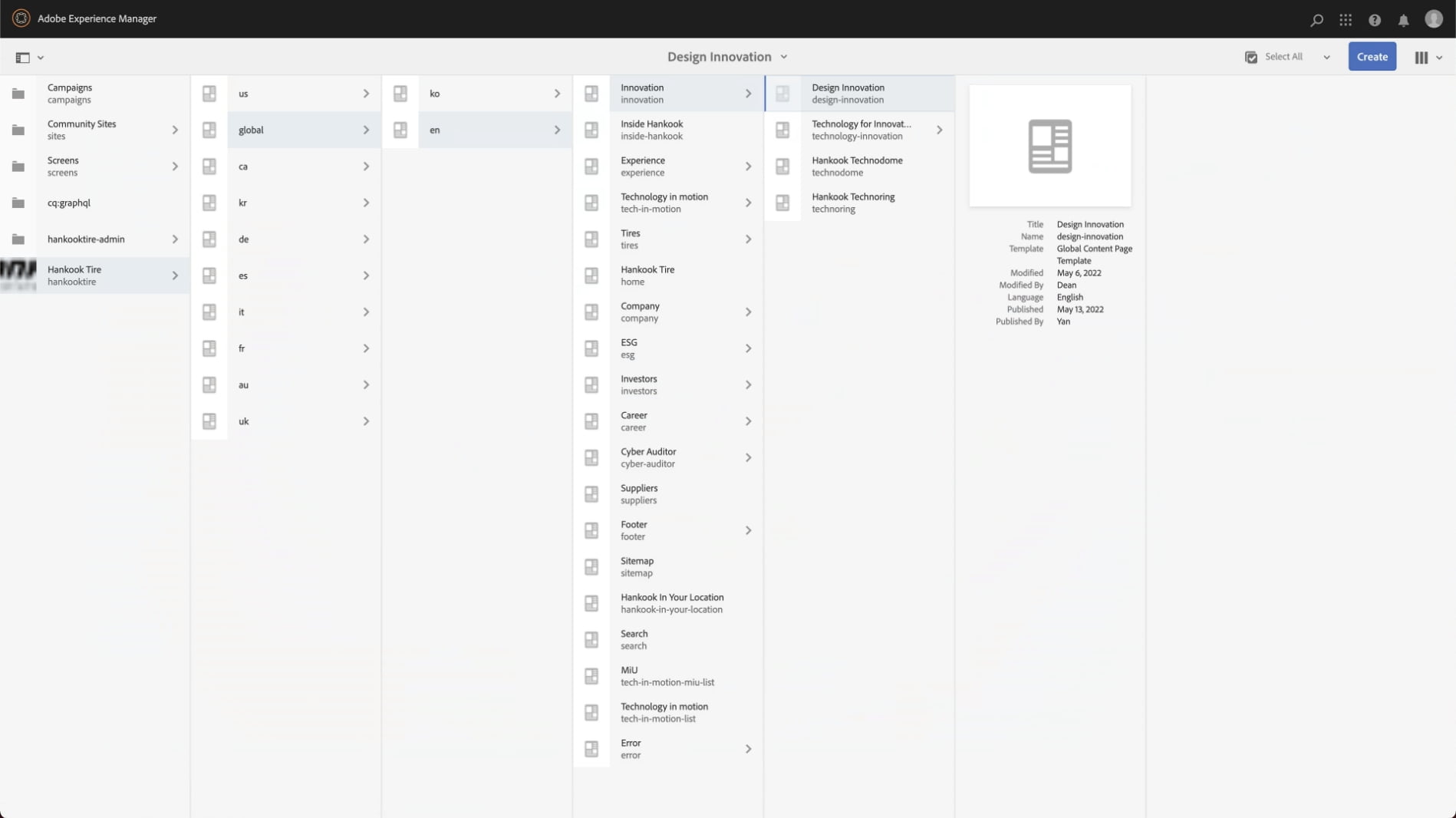Open the notifications bell
The height and width of the screenshot is (818, 1456).
coord(1403,20)
